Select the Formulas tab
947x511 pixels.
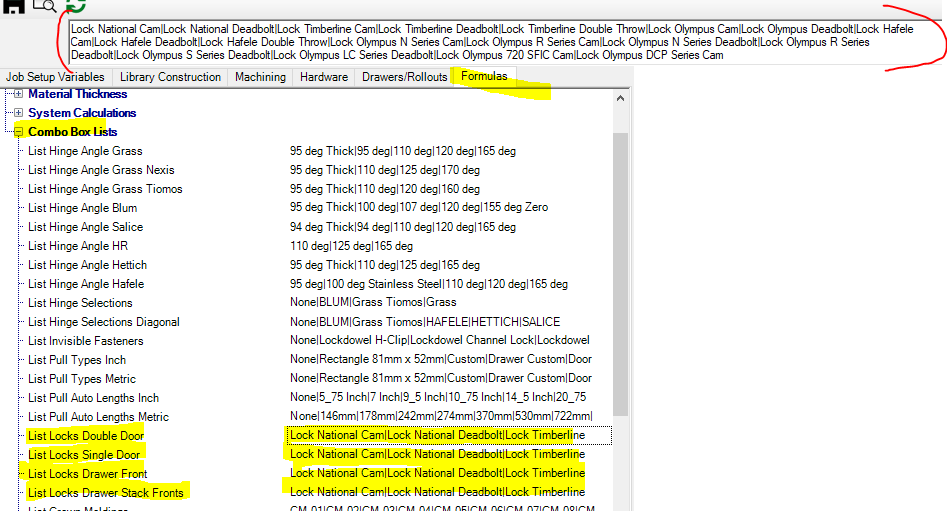tap(484, 76)
